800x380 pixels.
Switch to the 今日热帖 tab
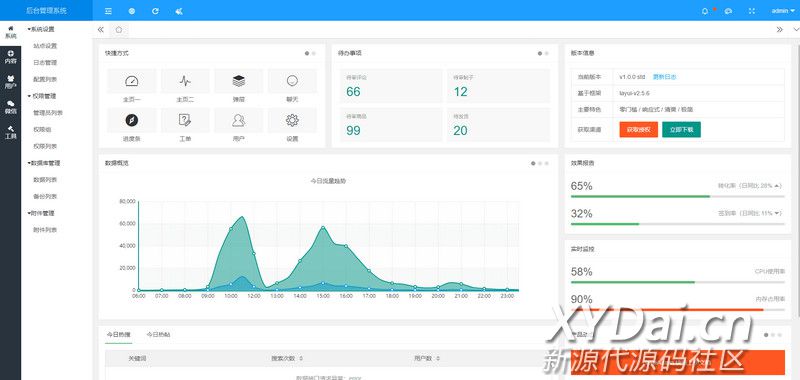[x=158, y=335]
